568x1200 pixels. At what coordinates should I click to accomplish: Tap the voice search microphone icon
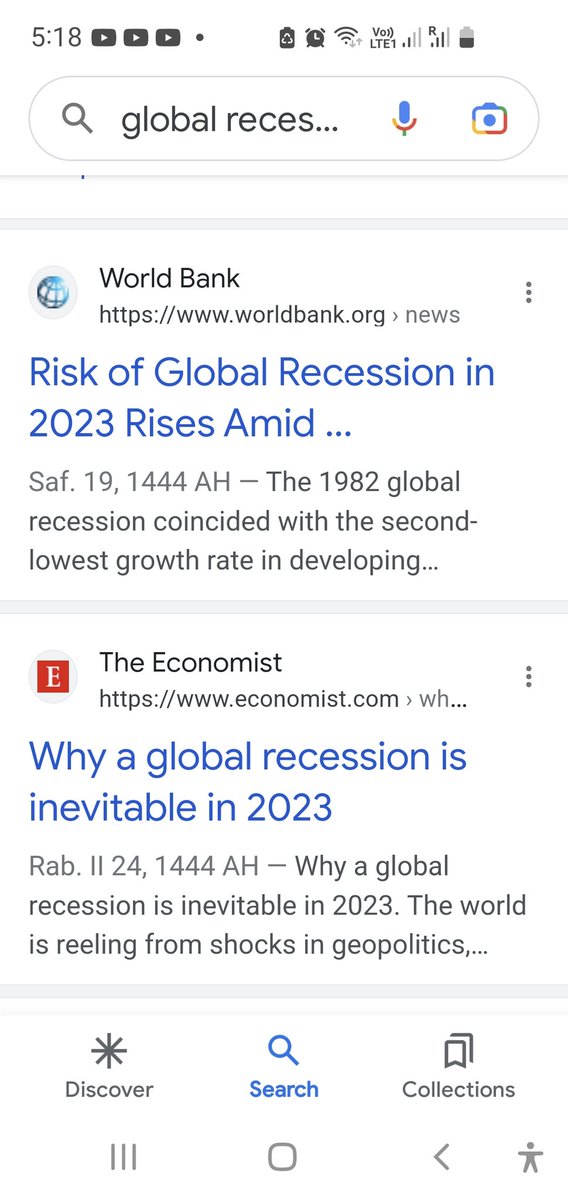coord(404,120)
